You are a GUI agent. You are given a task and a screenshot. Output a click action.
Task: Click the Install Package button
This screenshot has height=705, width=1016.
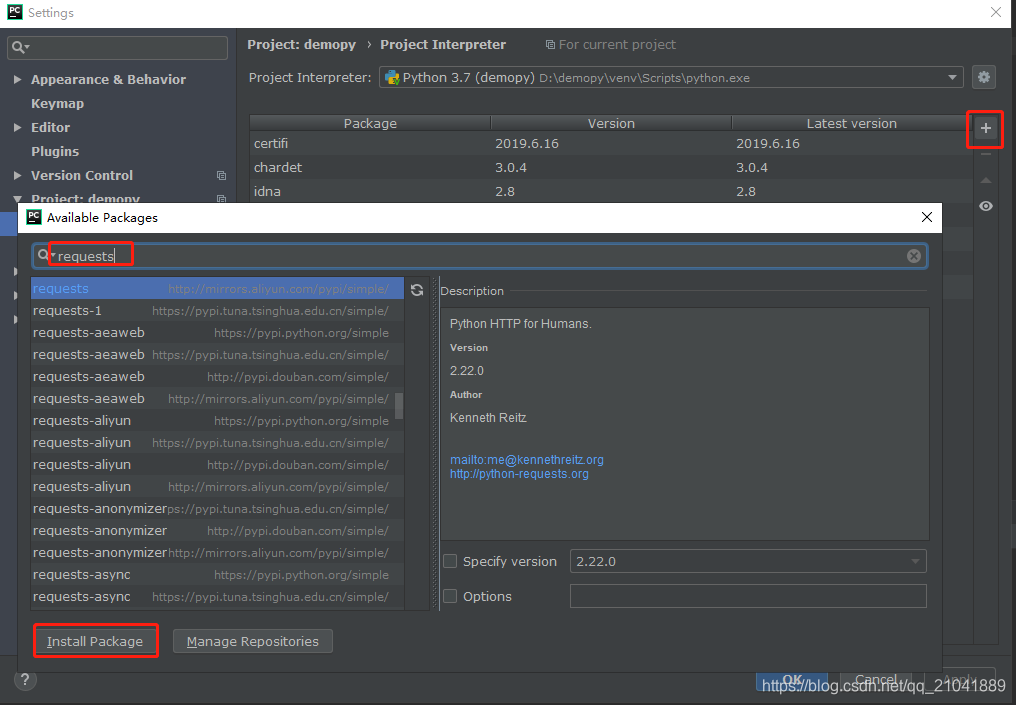[95, 641]
